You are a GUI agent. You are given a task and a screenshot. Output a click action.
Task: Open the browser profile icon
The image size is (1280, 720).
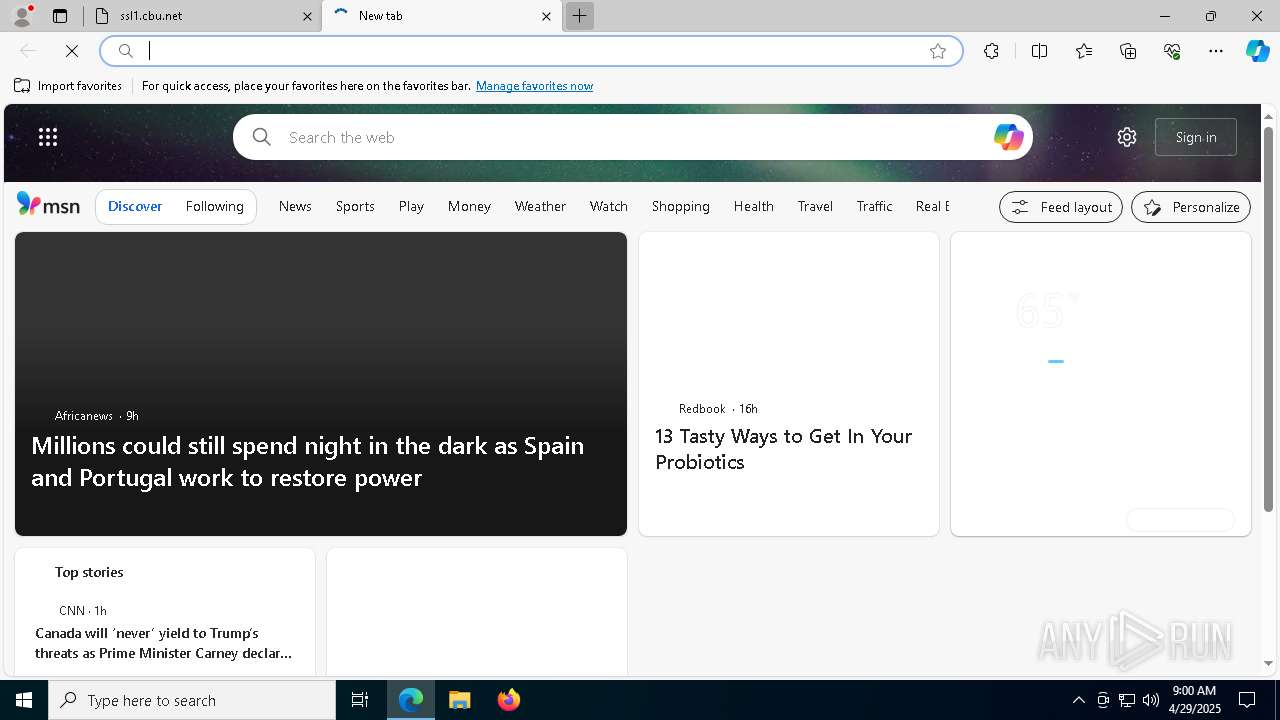pos(22,16)
